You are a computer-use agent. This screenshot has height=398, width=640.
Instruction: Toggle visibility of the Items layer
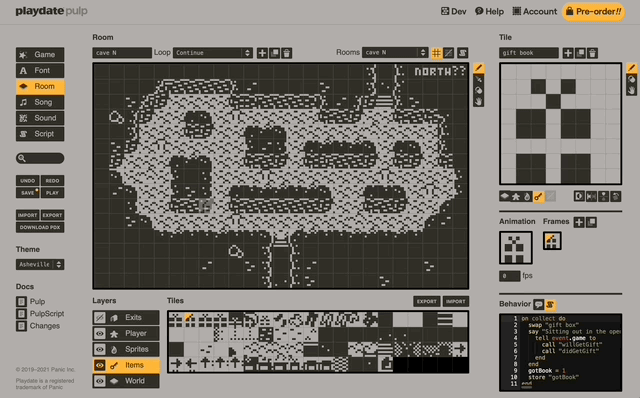click(x=100, y=365)
